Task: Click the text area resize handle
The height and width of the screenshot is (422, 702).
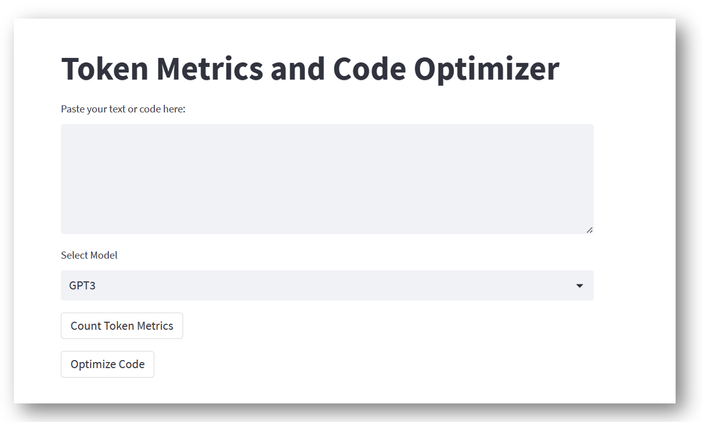Action: point(589,229)
